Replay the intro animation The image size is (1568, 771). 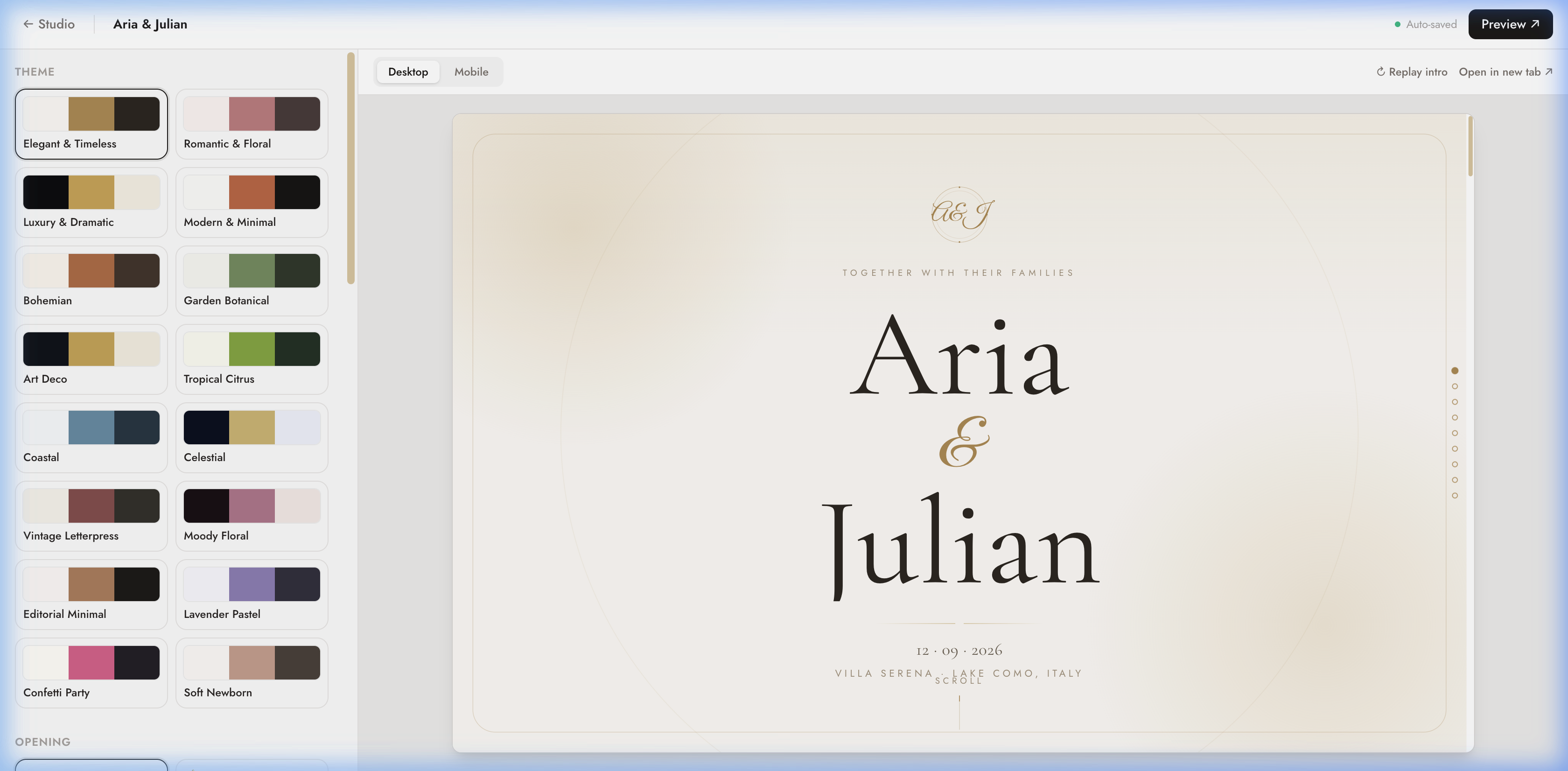(1412, 72)
